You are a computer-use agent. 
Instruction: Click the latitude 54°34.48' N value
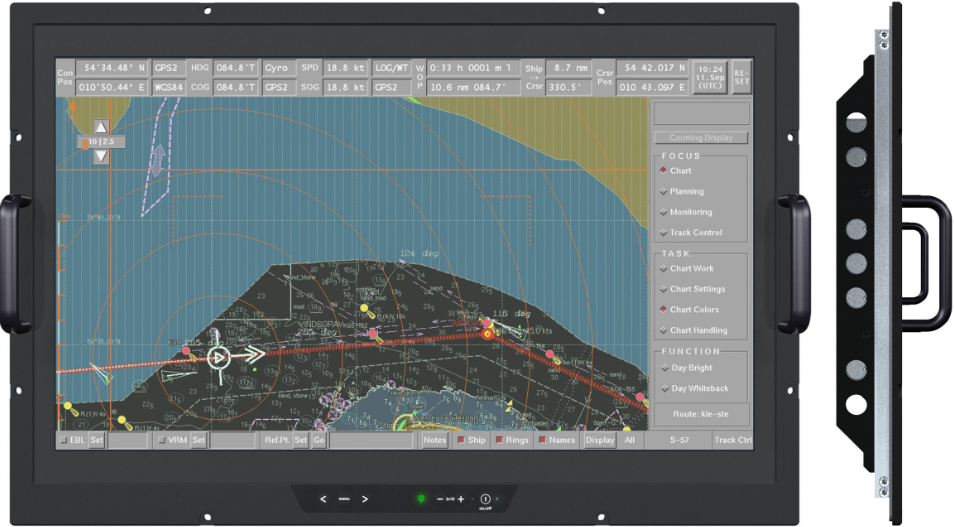(x=112, y=68)
